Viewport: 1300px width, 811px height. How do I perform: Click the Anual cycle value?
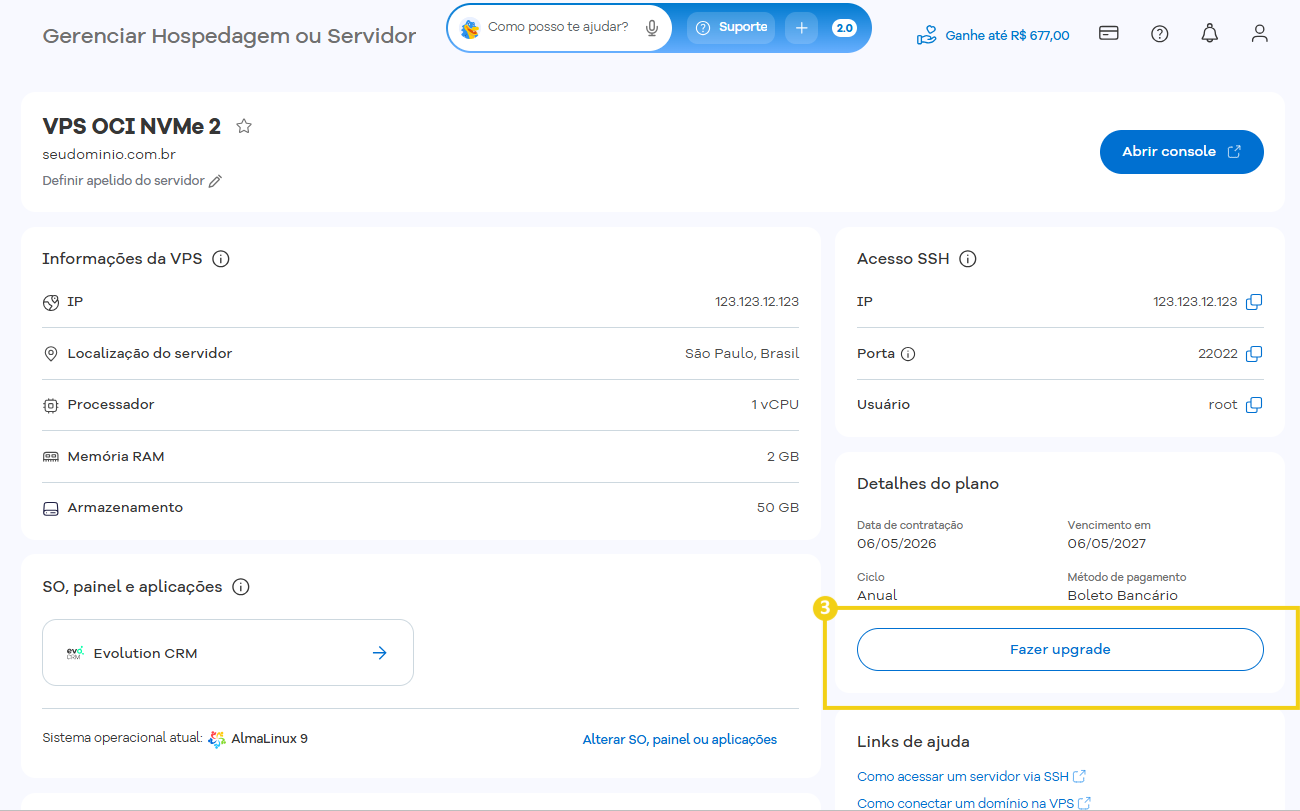[x=877, y=596]
